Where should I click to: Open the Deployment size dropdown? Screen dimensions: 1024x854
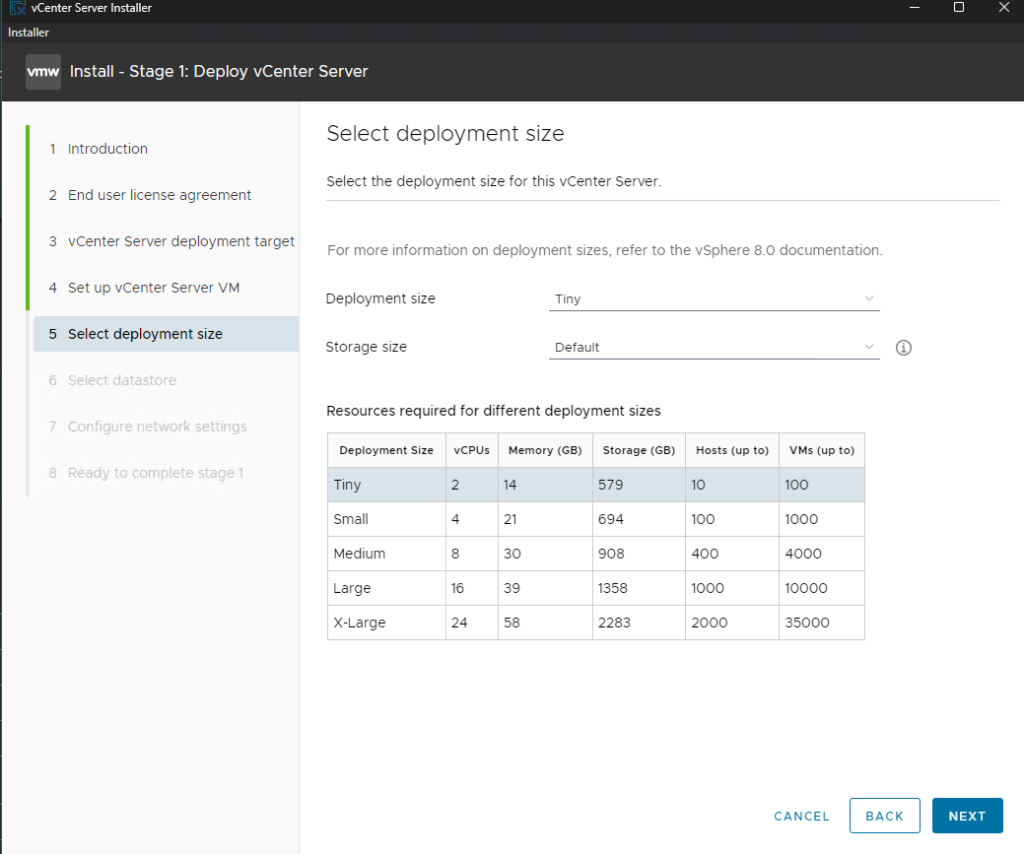click(713, 299)
